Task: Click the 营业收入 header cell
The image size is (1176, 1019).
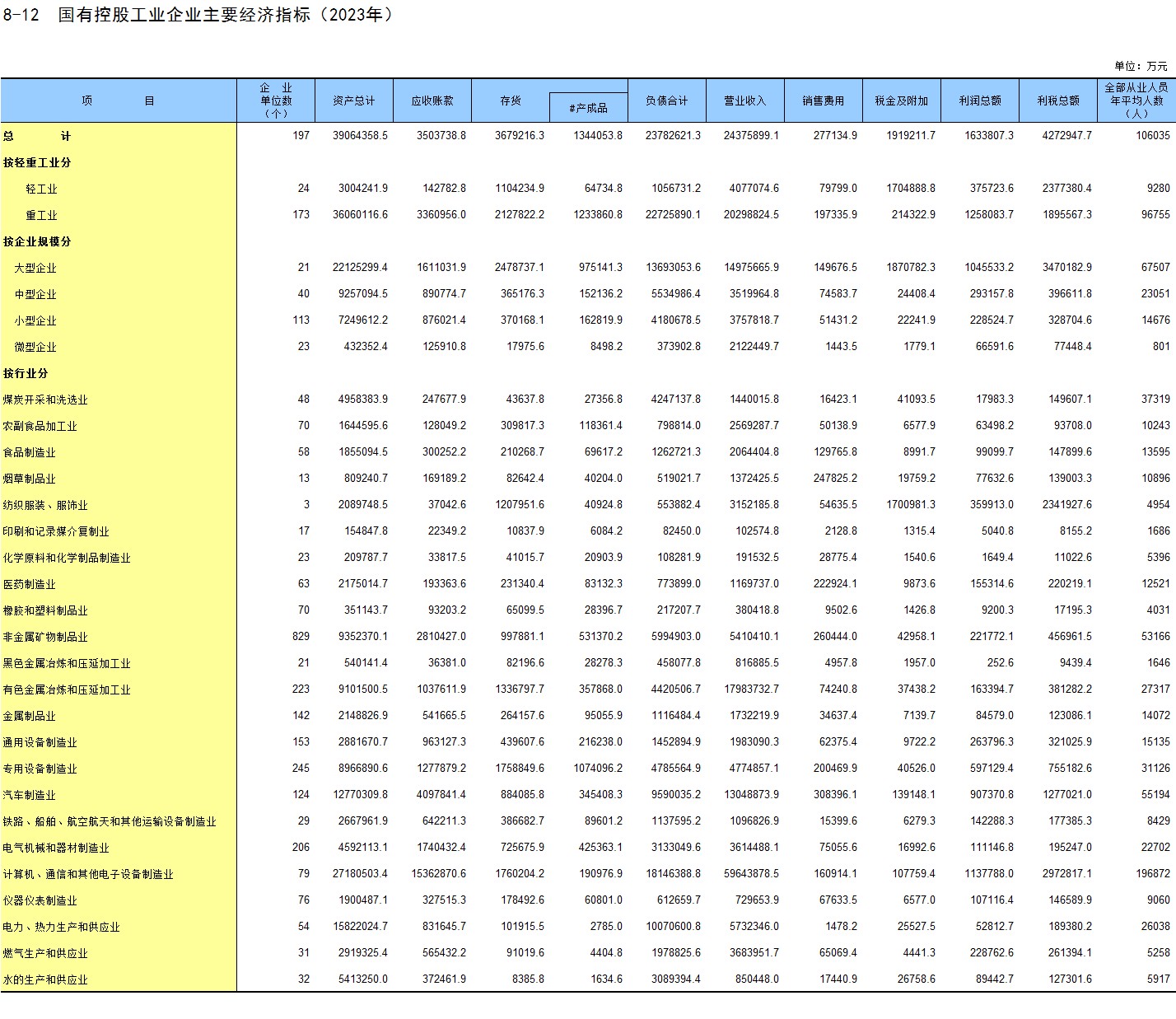Action: [x=744, y=100]
